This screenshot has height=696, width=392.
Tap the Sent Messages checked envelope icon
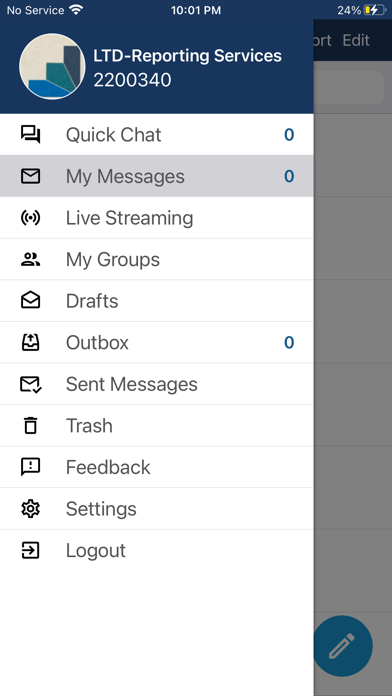point(31,384)
